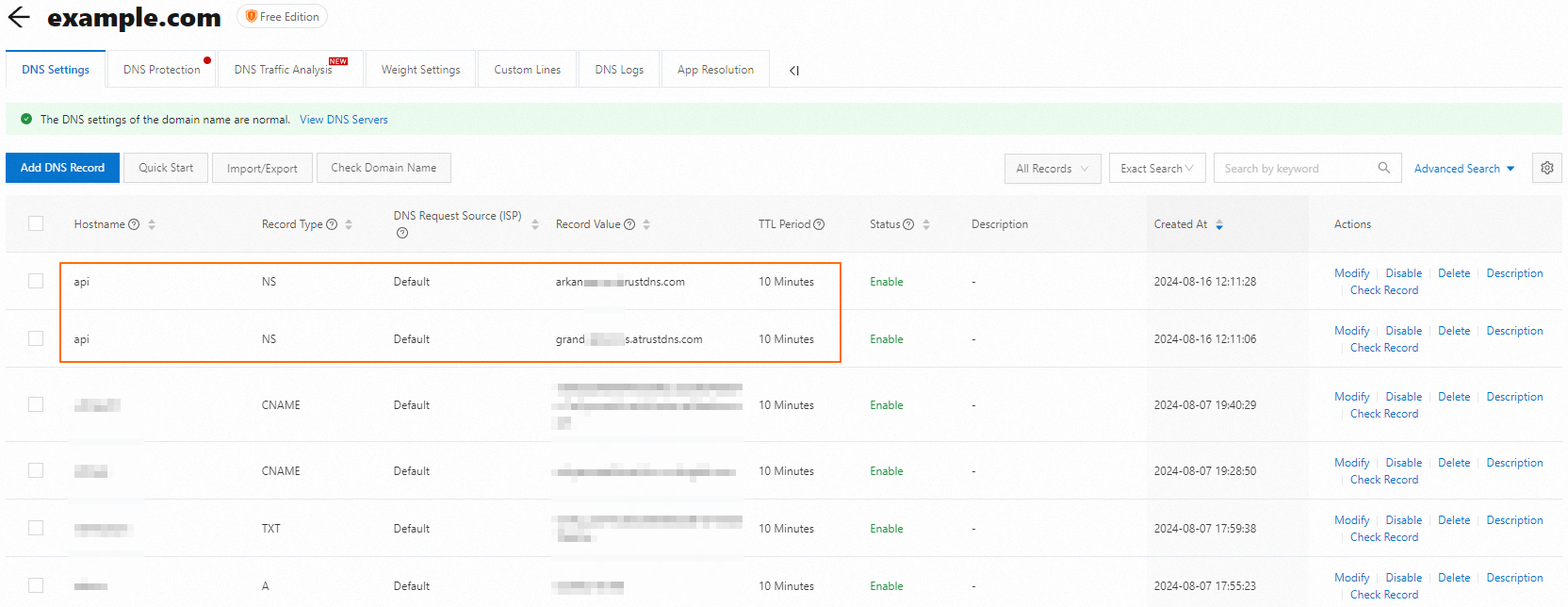Disable the arkan NS record

1403,273
